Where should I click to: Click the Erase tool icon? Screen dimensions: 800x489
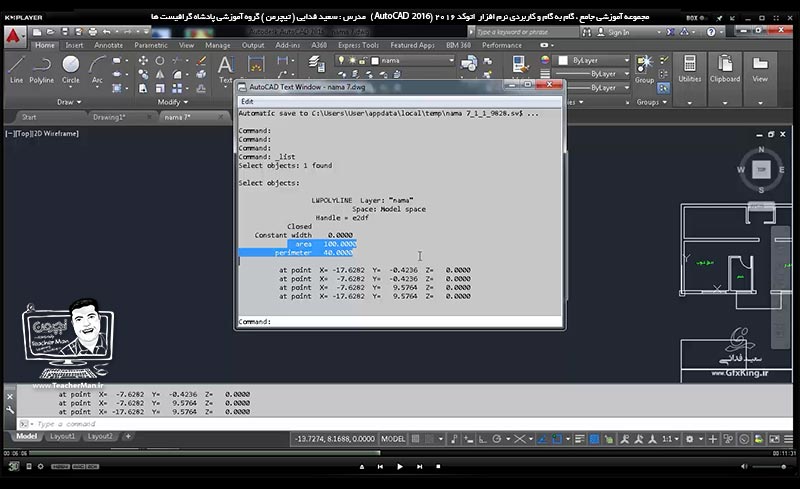click(x=202, y=61)
